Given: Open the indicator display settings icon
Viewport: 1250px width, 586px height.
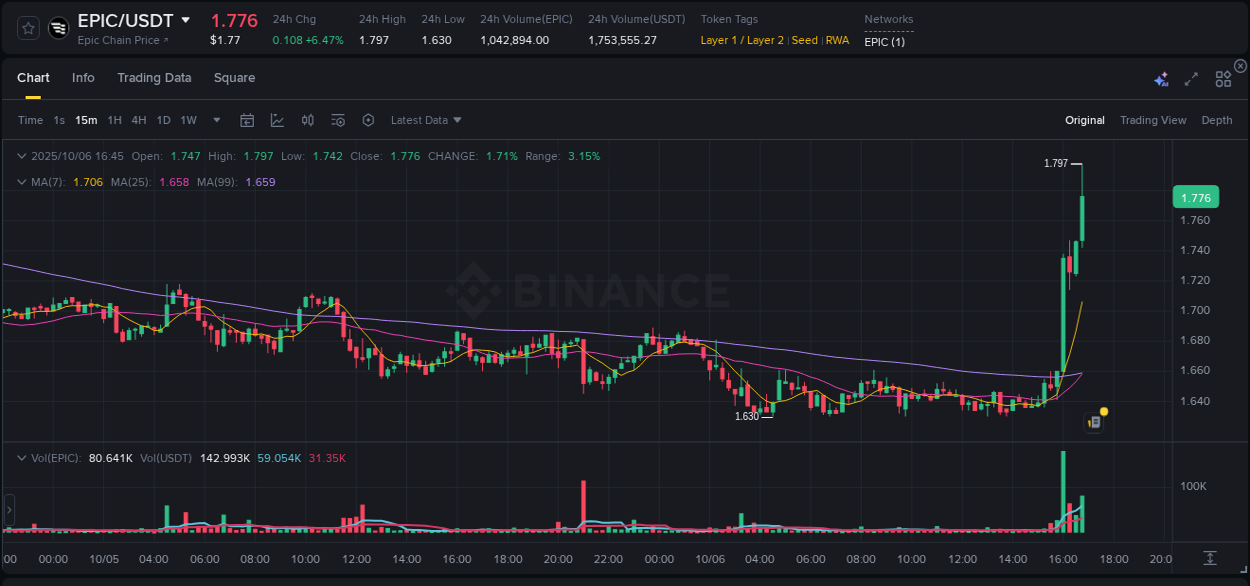Looking at the screenshot, I should pos(337,120).
